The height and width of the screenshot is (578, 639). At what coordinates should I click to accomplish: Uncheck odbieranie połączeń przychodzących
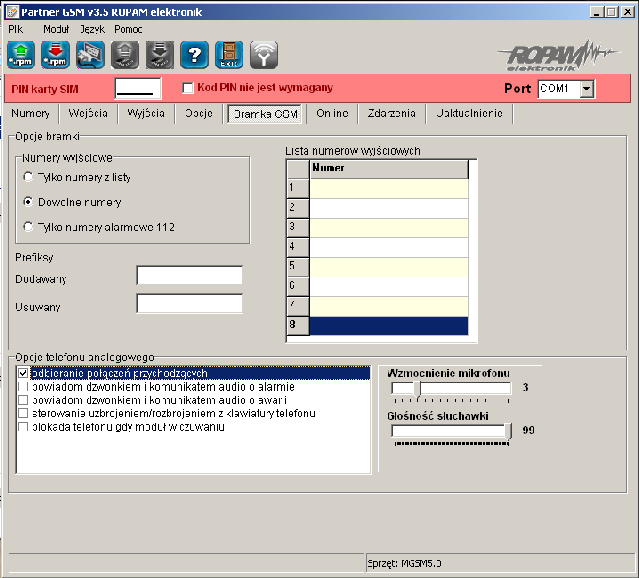coord(23,373)
